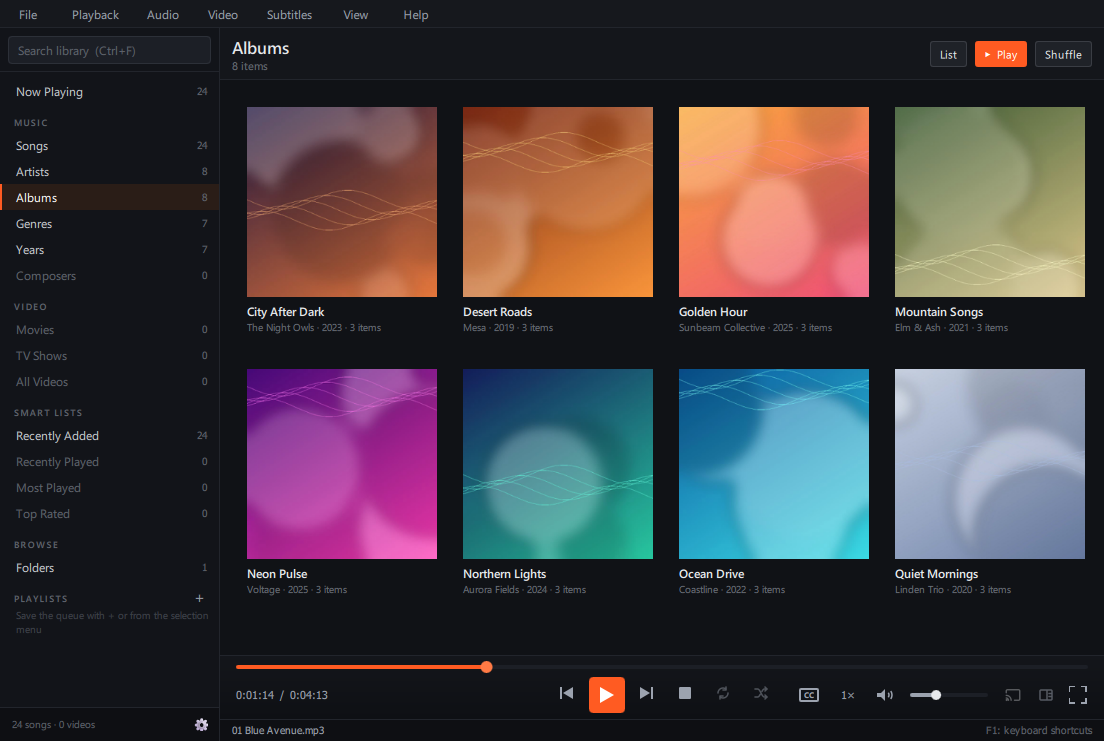1104x741 pixels.
Task: Focus the Search library field
Action: coord(109,51)
